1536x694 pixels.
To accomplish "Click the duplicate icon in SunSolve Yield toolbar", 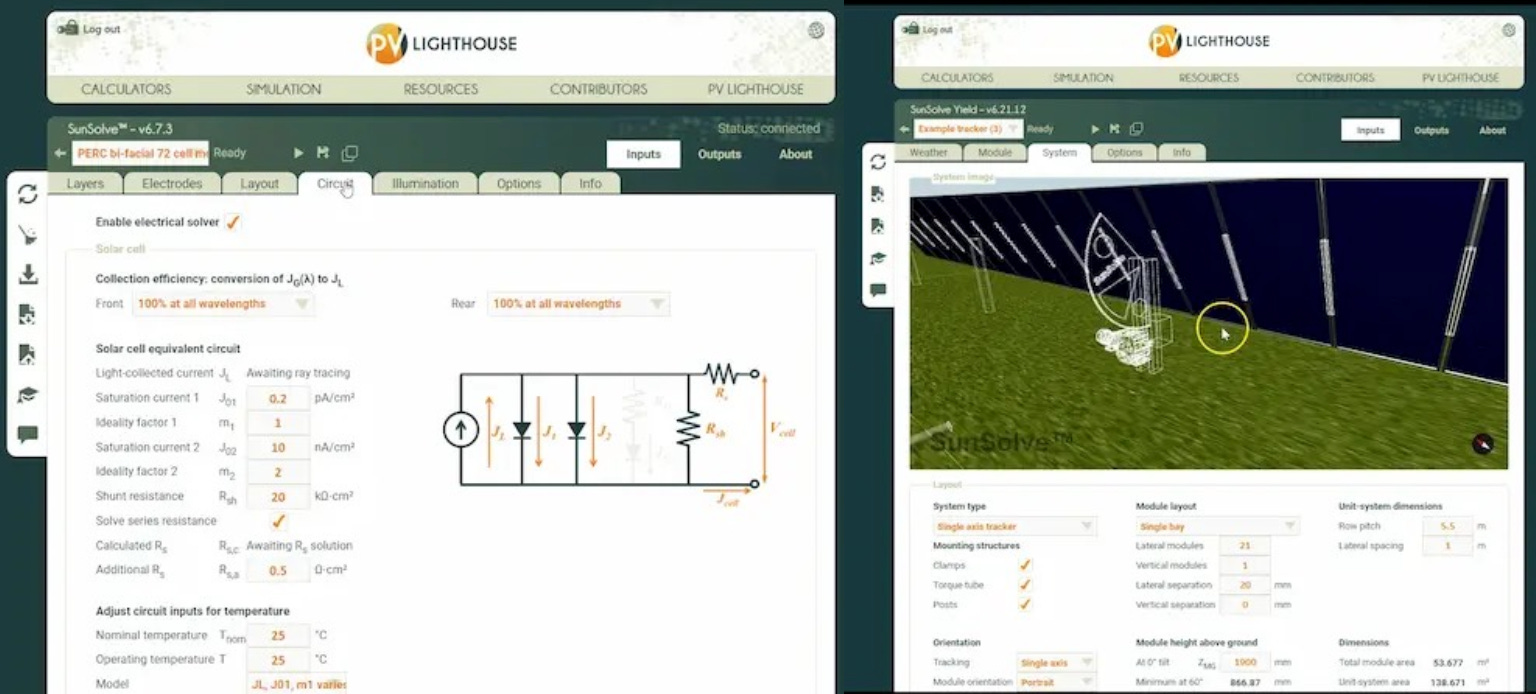I will pos(1136,129).
